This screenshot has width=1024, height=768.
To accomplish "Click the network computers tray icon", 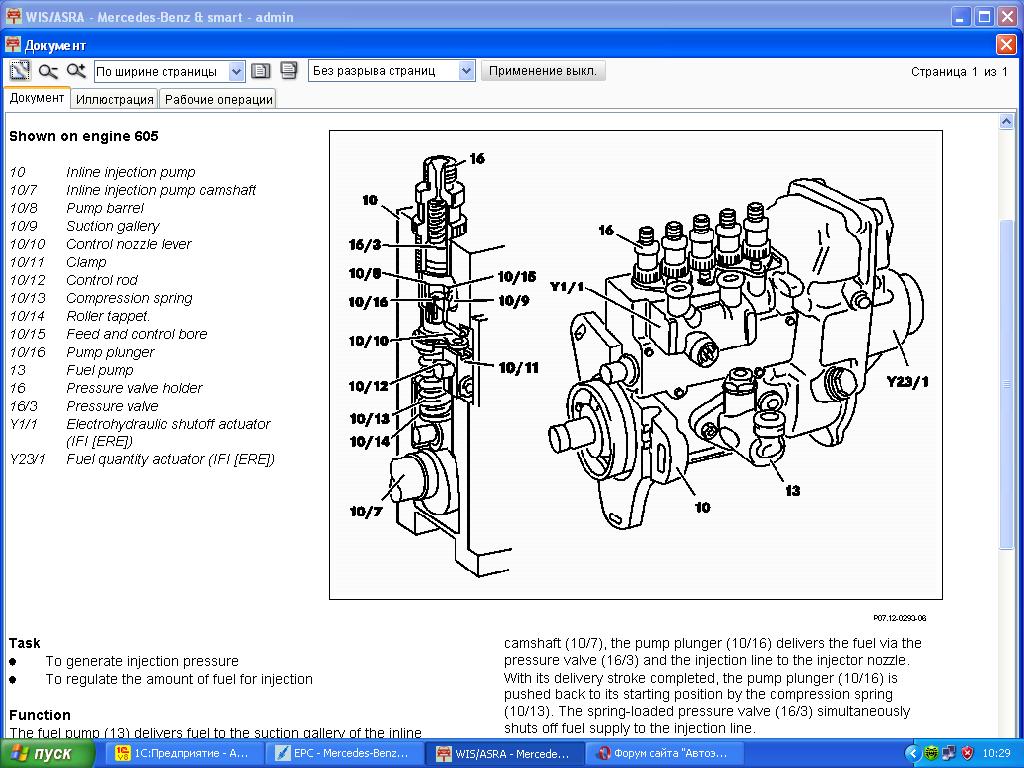I will point(949,754).
